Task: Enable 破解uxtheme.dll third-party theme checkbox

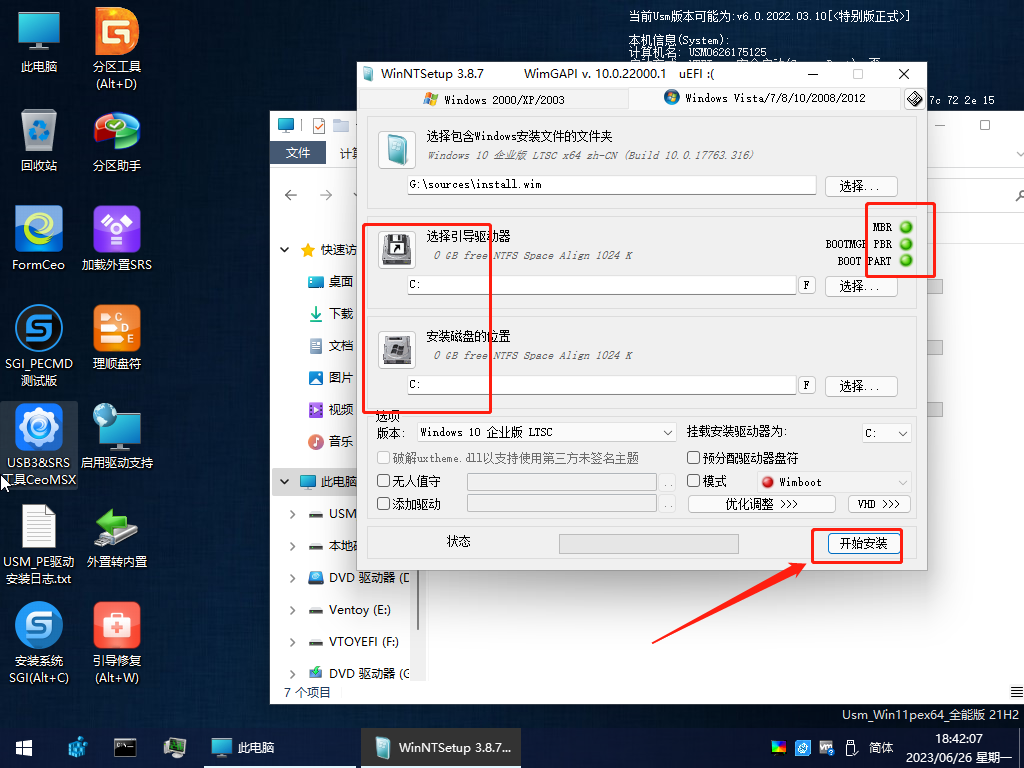Action: [x=383, y=458]
